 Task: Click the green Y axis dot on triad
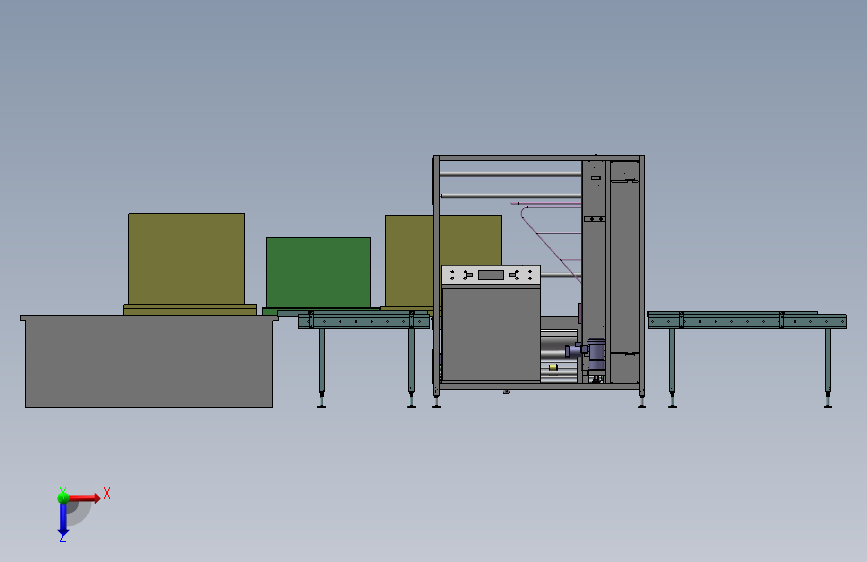[63, 498]
